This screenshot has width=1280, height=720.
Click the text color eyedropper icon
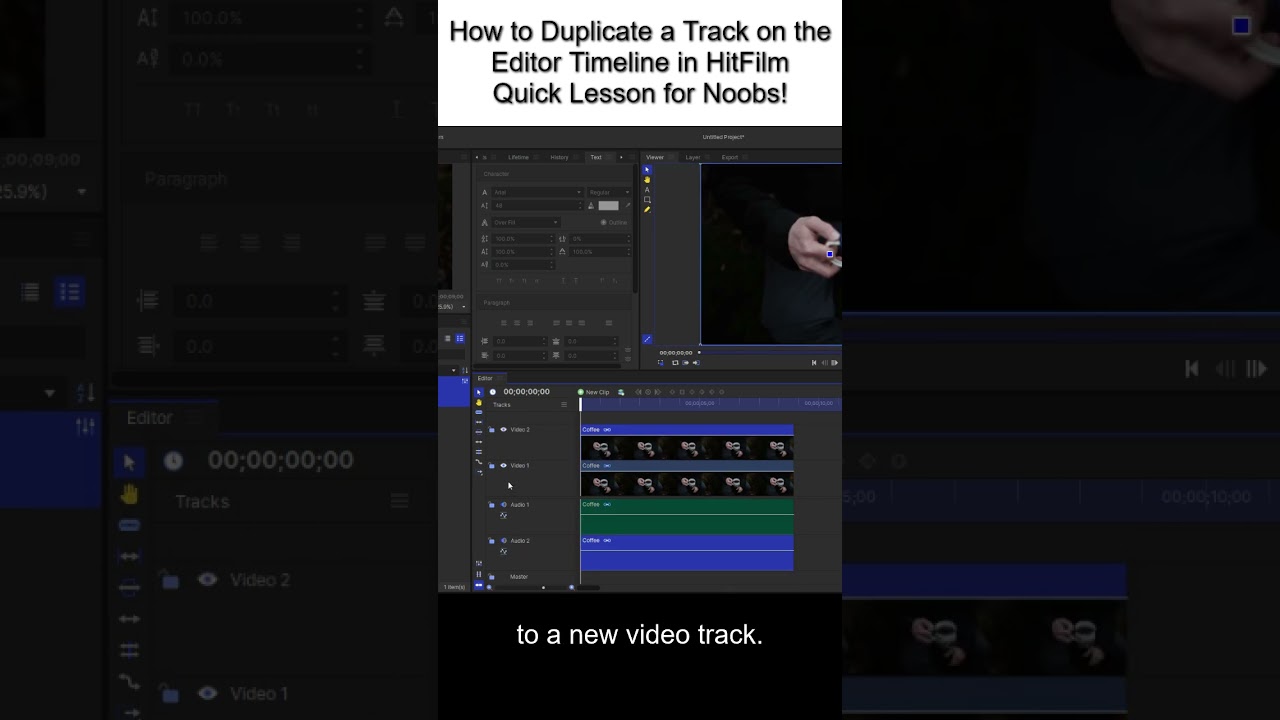[x=628, y=205]
